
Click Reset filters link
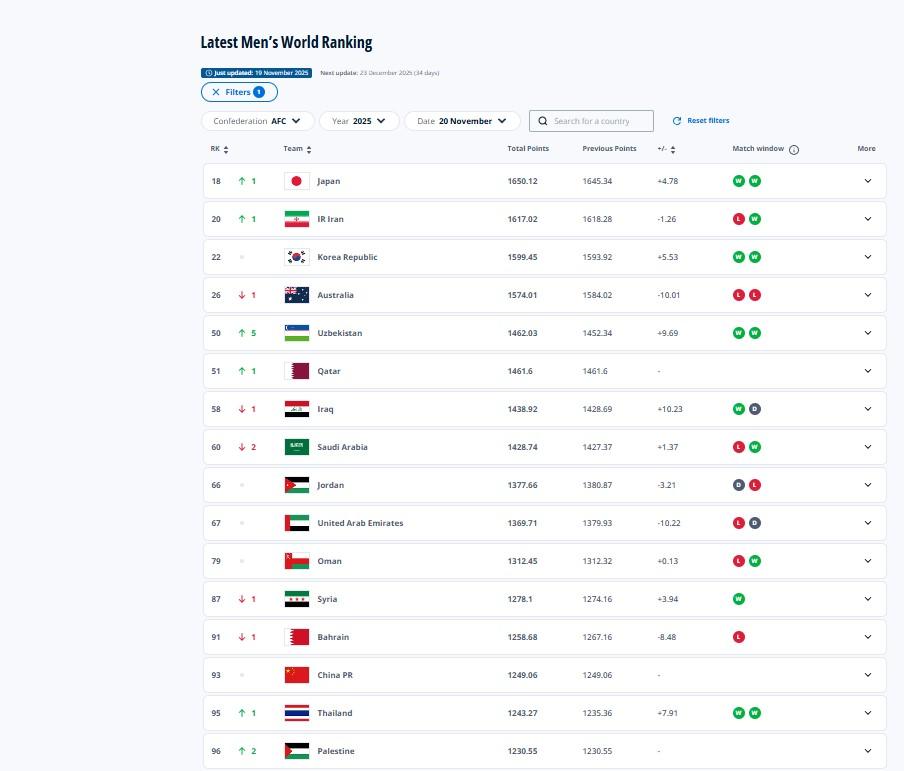coord(701,121)
